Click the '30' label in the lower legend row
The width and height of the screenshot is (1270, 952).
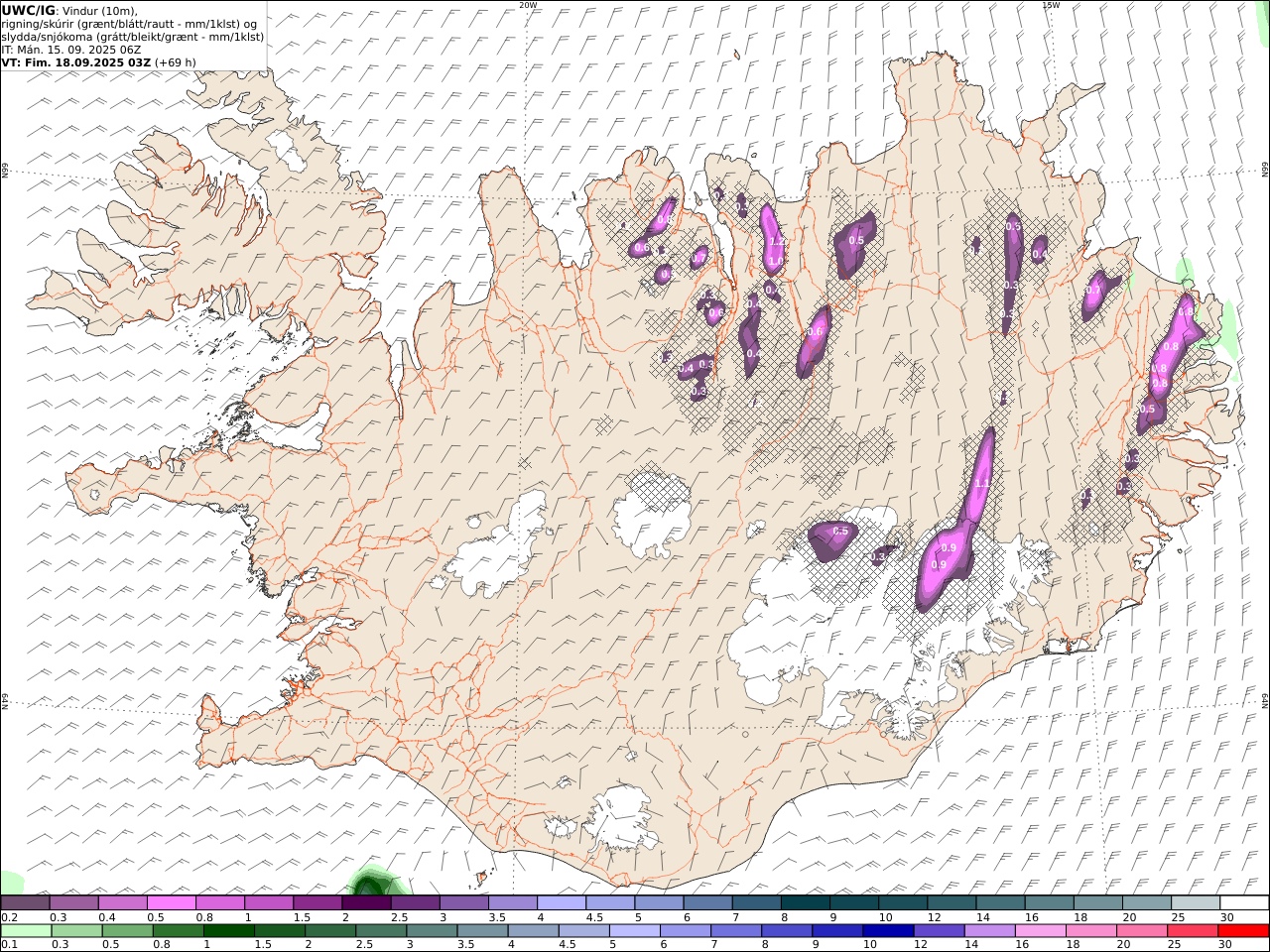(x=1224, y=945)
